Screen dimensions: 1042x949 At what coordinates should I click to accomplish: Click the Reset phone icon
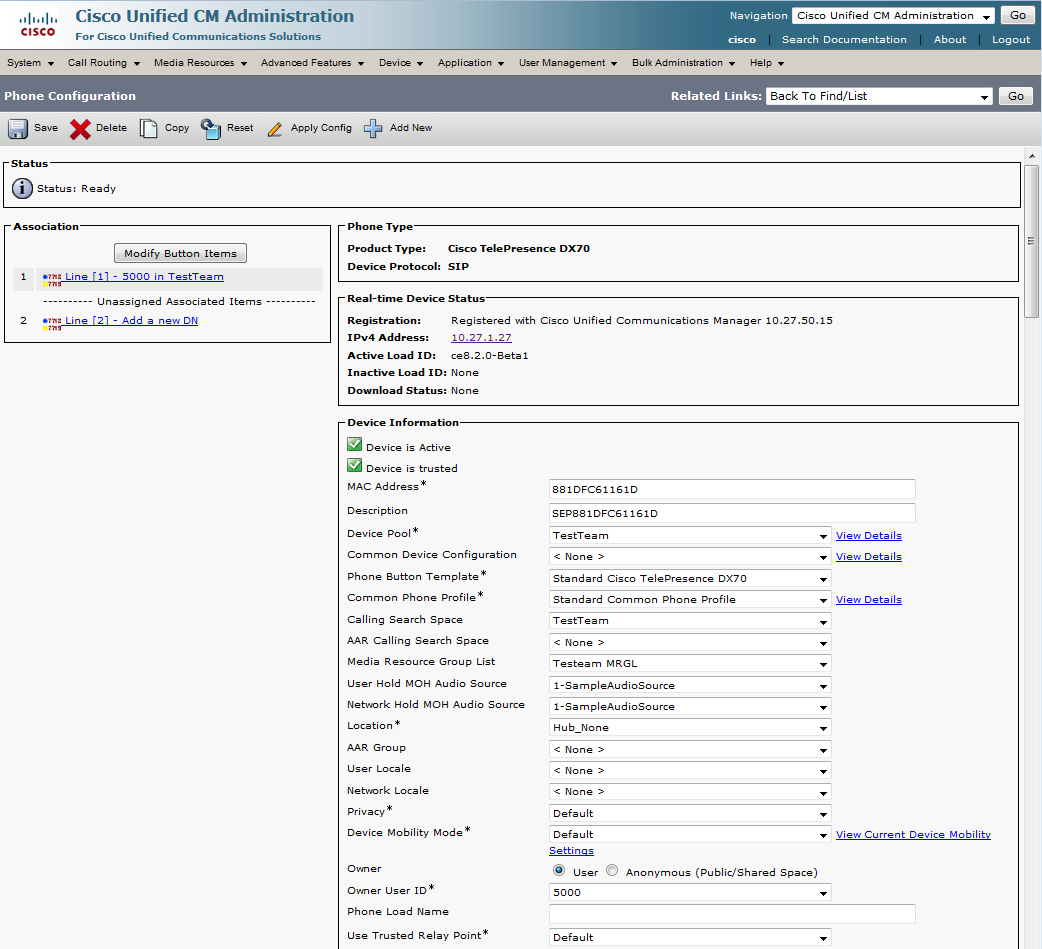210,129
